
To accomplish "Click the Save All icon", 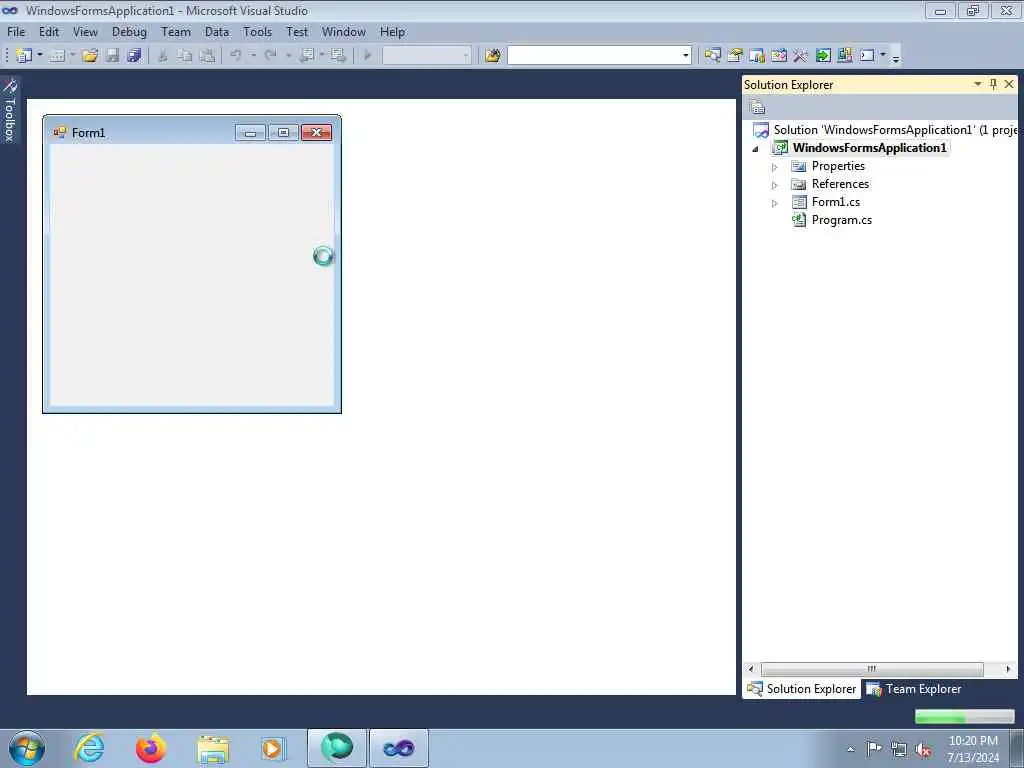I will pyautogui.click(x=135, y=56).
